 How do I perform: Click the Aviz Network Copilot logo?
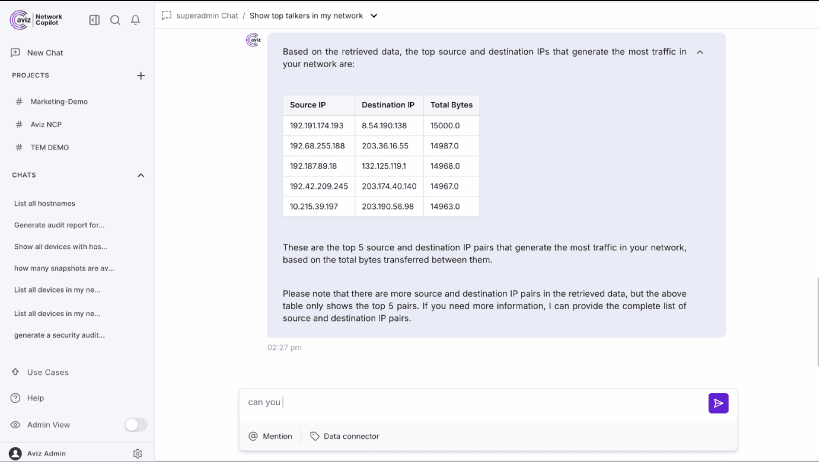(x=36, y=20)
